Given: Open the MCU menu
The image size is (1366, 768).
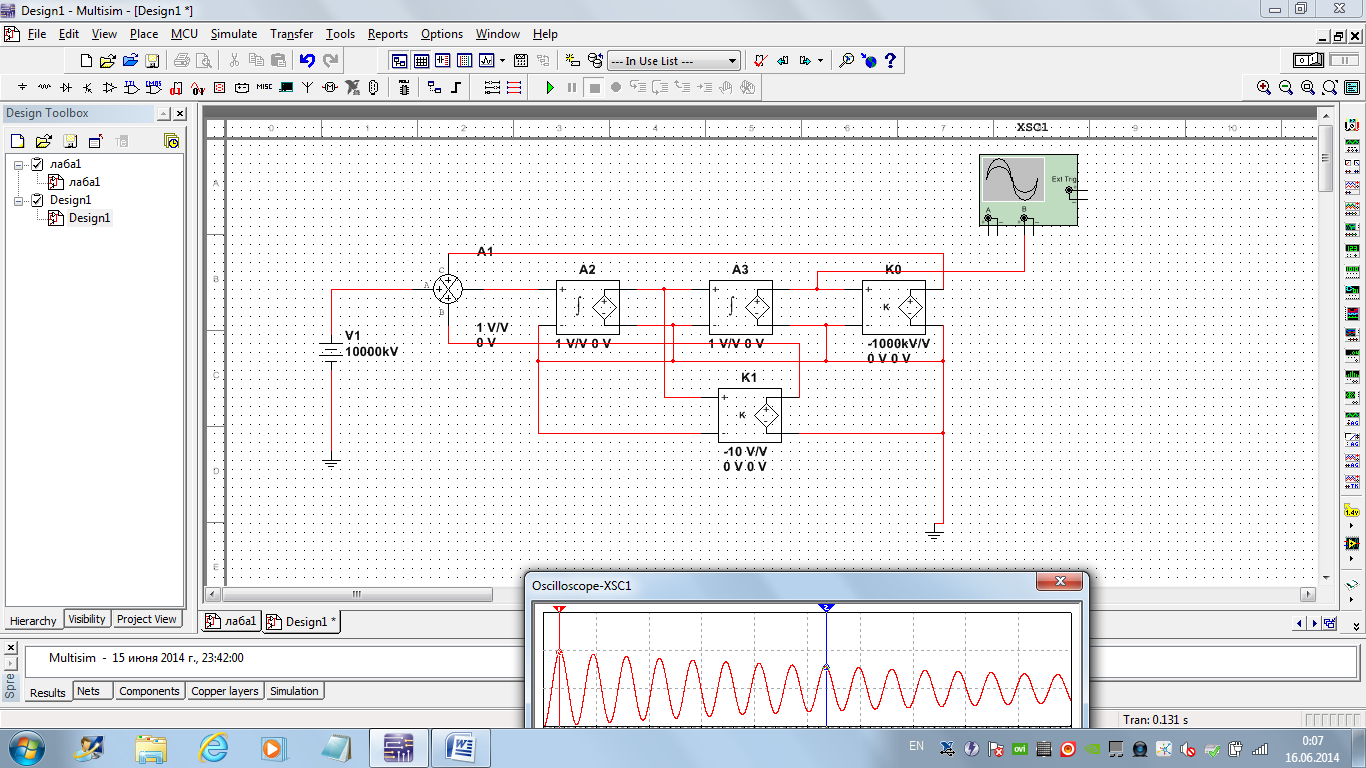Looking at the screenshot, I should (x=184, y=34).
